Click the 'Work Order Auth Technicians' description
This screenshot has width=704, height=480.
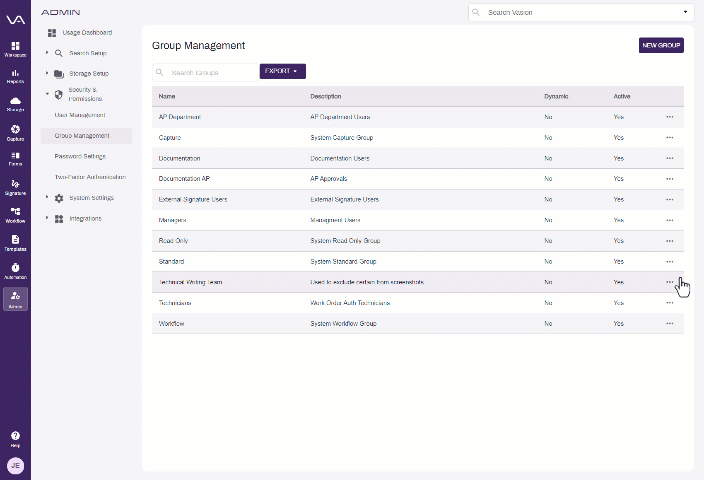click(x=350, y=303)
